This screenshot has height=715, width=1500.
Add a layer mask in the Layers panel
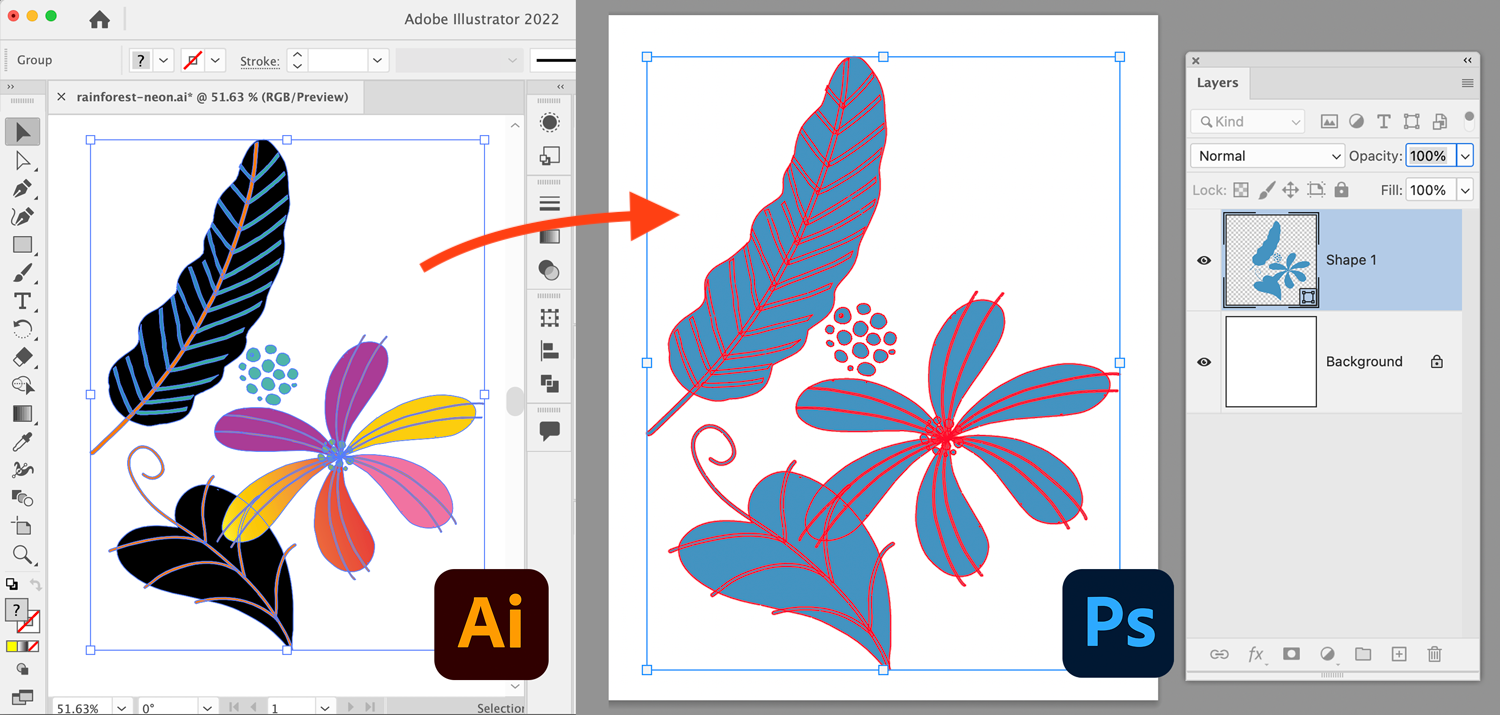click(1291, 654)
